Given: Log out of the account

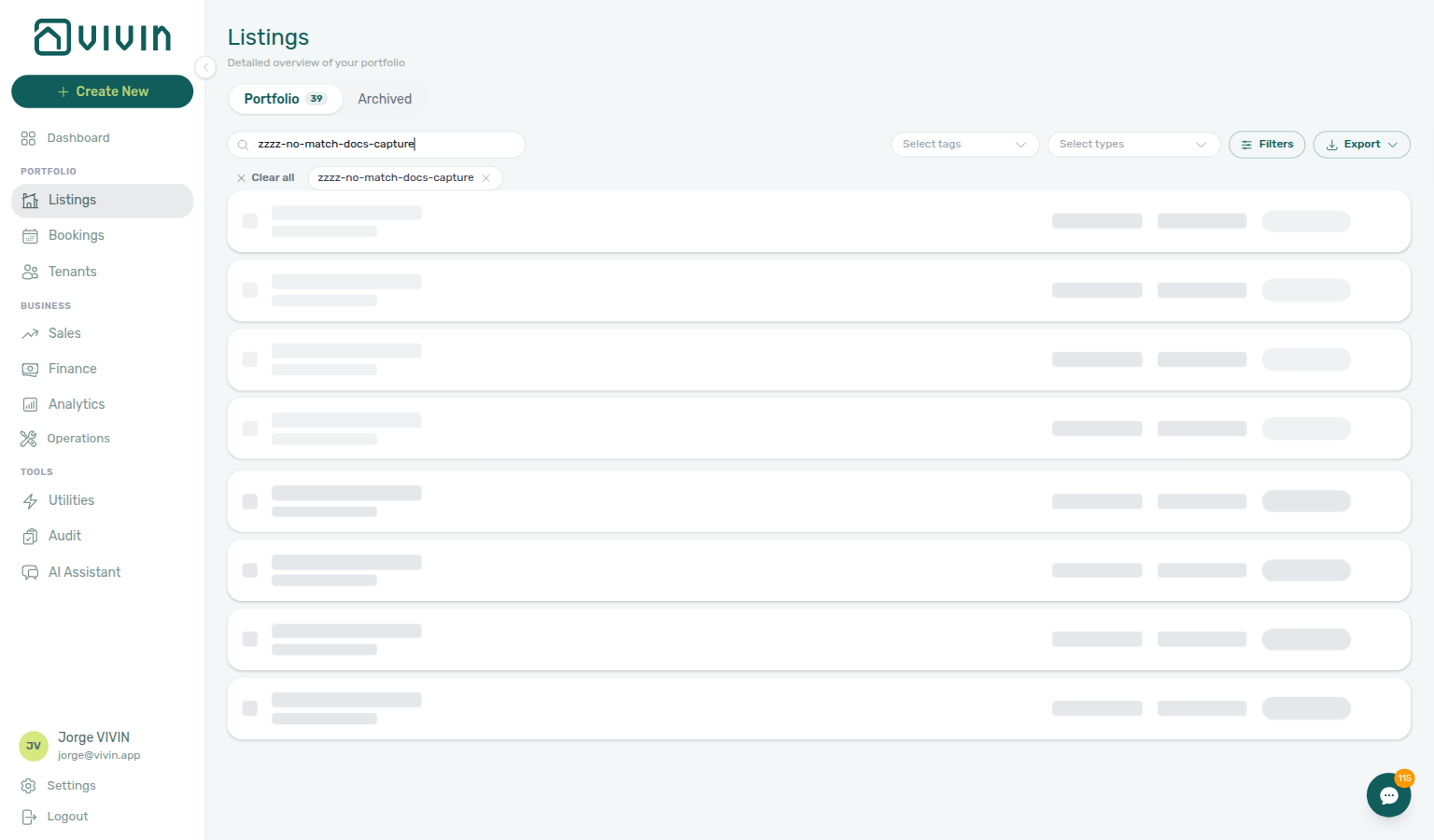Looking at the screenshot, I should point(67,817).
